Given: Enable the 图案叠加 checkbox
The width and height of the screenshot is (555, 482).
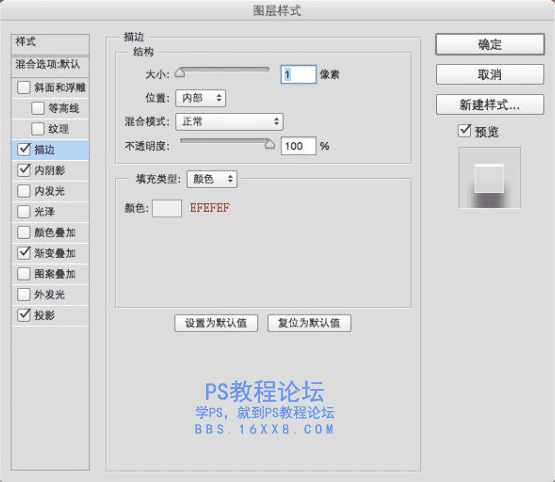Looking at the screenshot, I should point(24,274).
